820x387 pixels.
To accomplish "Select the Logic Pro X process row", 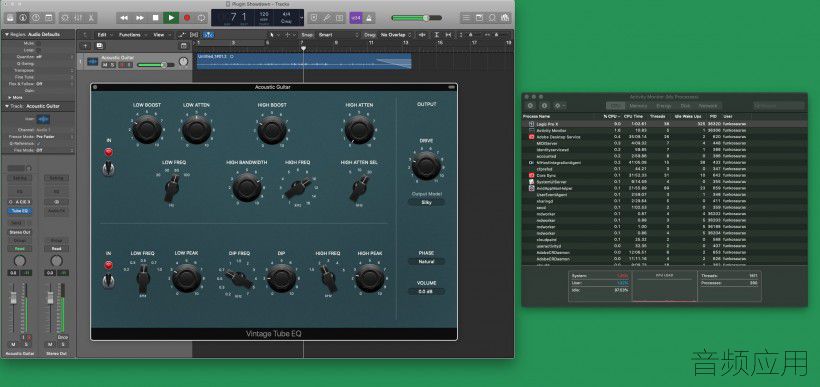I will (664, 124).
